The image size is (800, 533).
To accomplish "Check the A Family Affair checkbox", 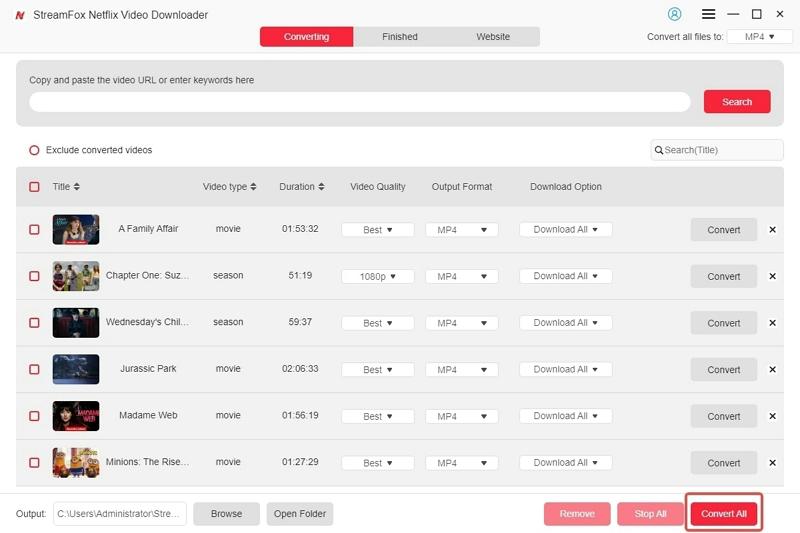I will (34, 230).
